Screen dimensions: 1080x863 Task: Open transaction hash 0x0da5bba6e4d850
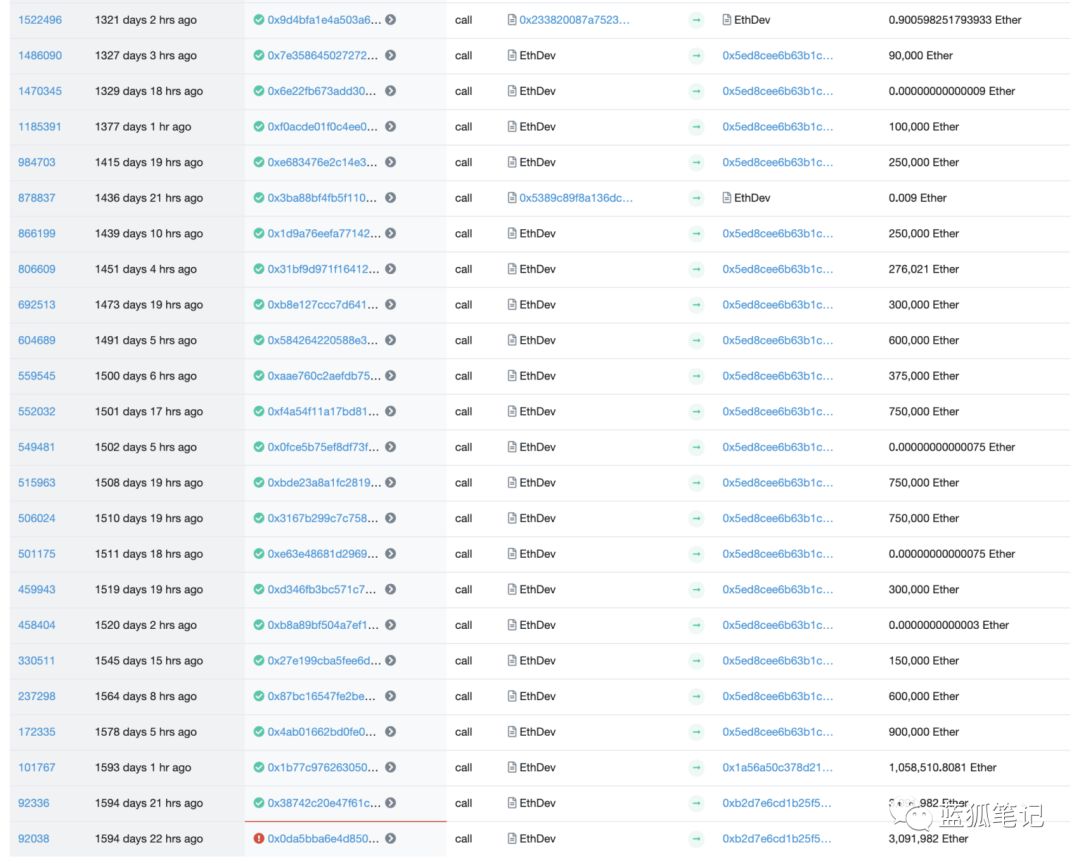tap(323, 838)
